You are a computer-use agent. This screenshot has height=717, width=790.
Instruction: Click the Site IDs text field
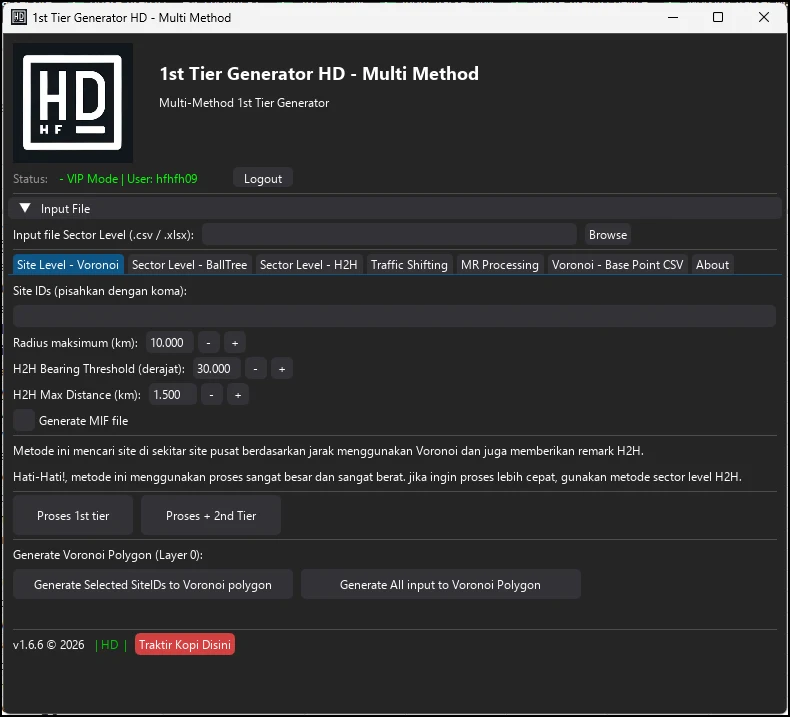[x=394, y=316]
